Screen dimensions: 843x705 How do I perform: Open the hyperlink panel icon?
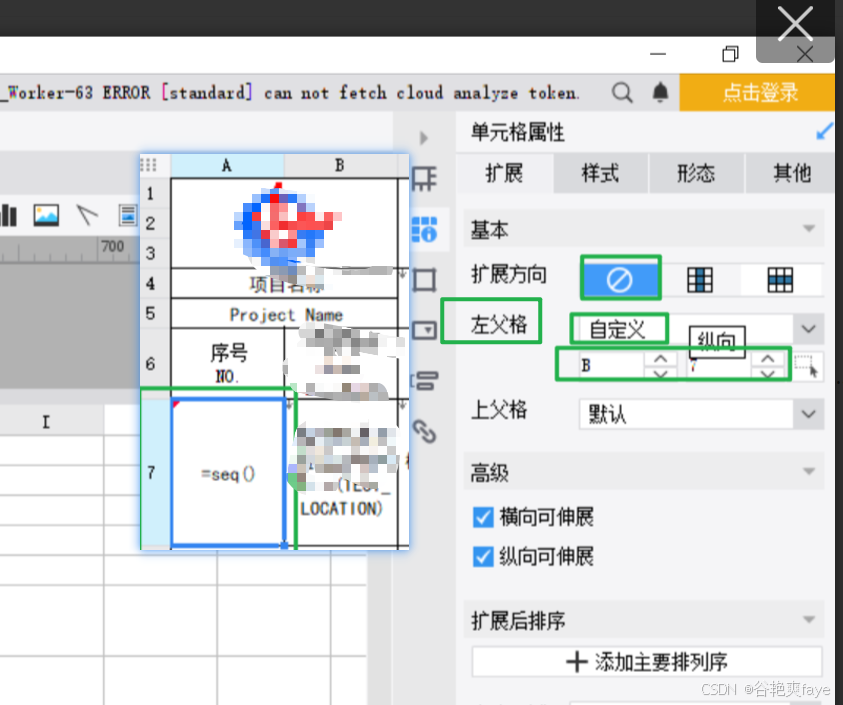424,434
